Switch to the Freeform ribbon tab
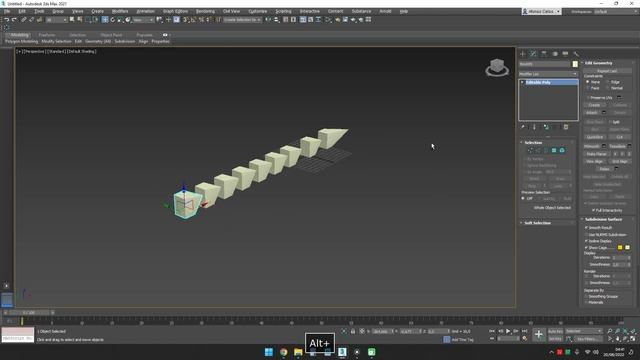 click(x=47, y=35)
